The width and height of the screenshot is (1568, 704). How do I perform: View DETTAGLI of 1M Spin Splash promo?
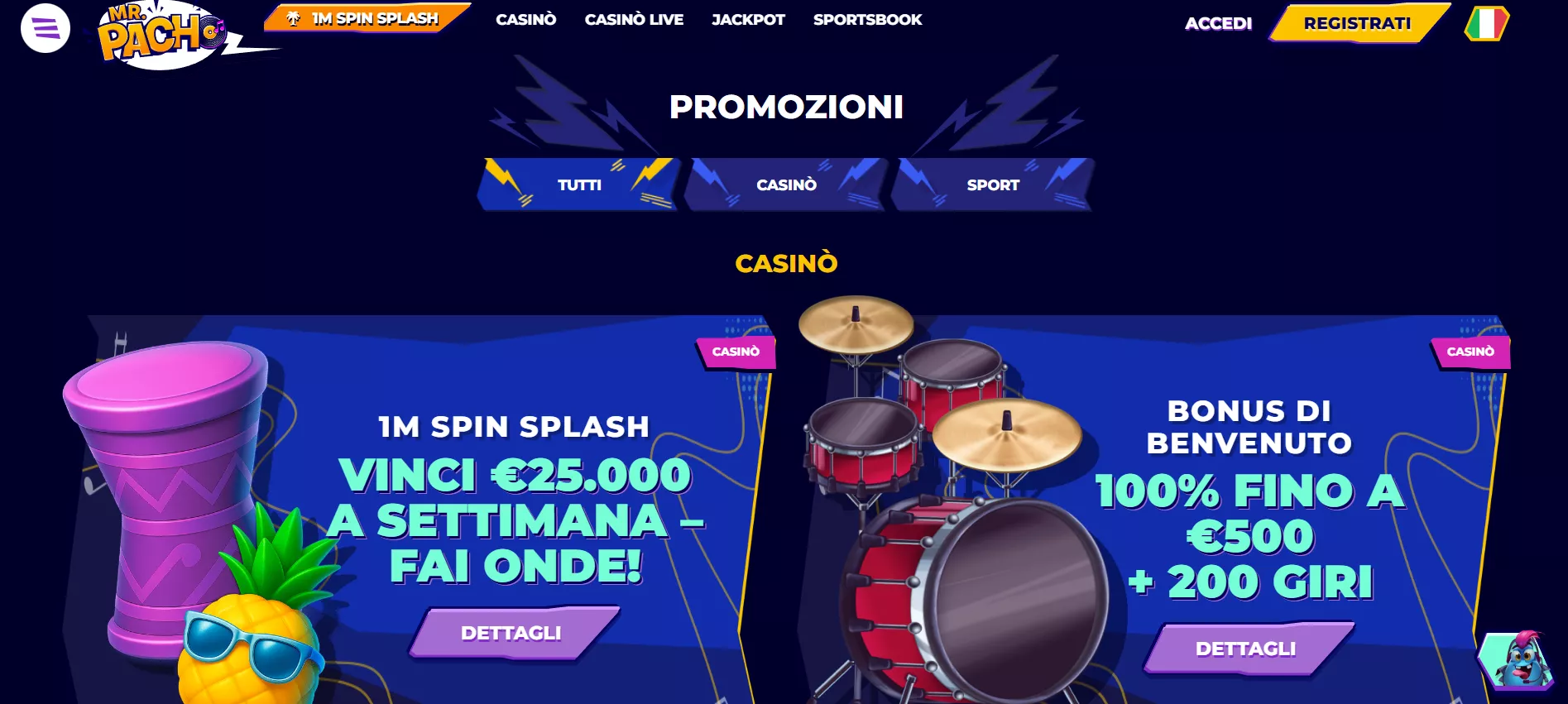pos(511,633)
